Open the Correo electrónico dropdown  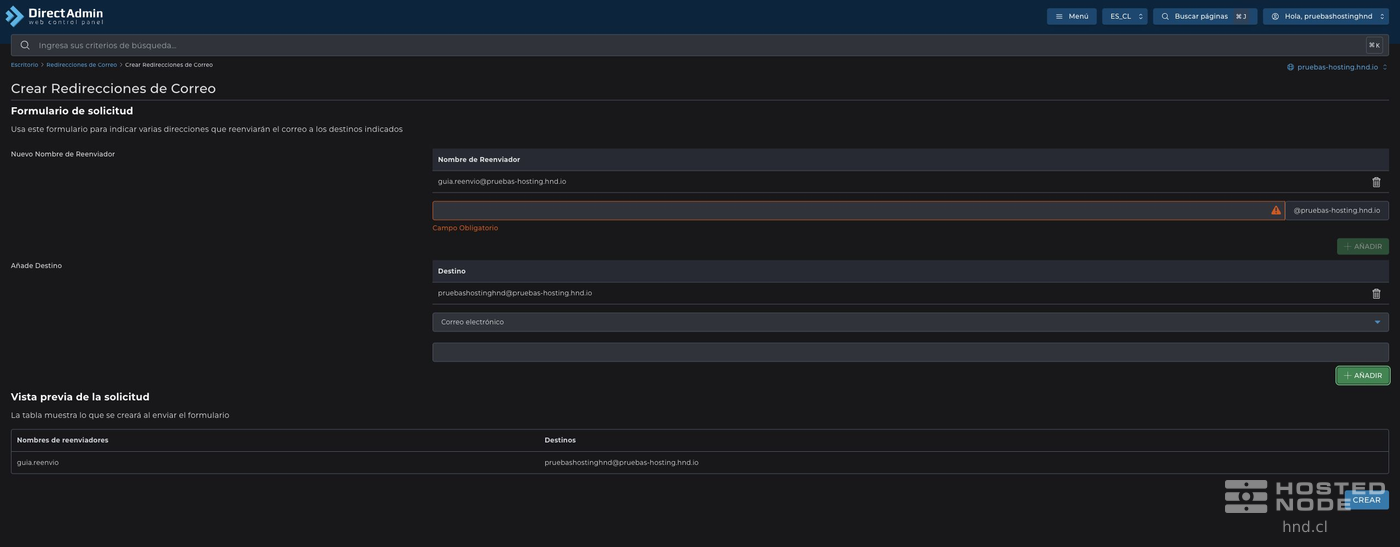pos(910,322)
